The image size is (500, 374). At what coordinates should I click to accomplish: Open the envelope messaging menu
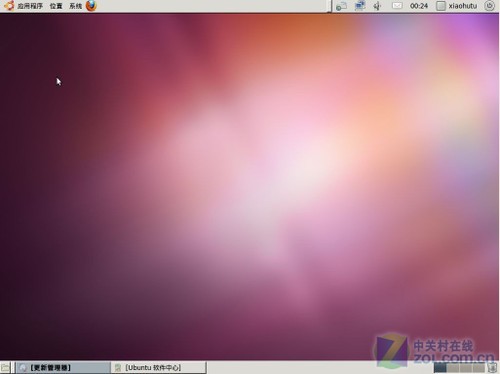pyautogui.click(x=397, y=6)
